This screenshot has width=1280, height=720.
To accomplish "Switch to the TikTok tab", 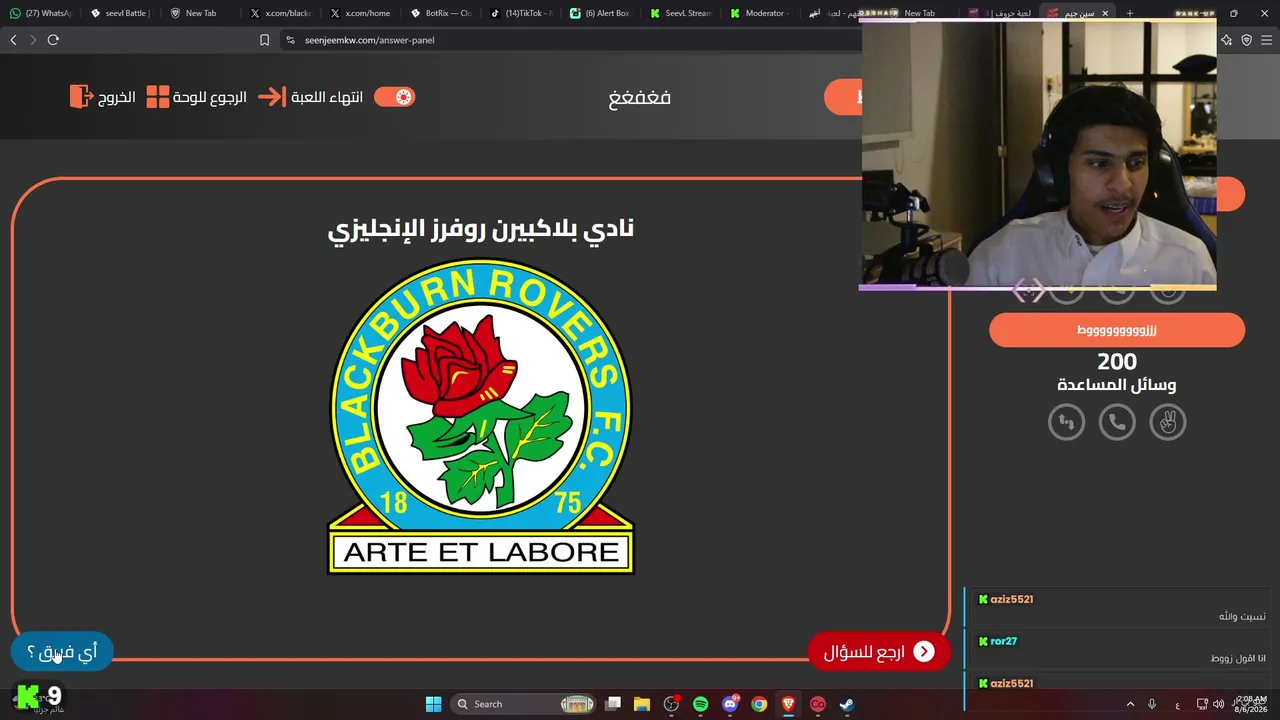I will [521, 13].
